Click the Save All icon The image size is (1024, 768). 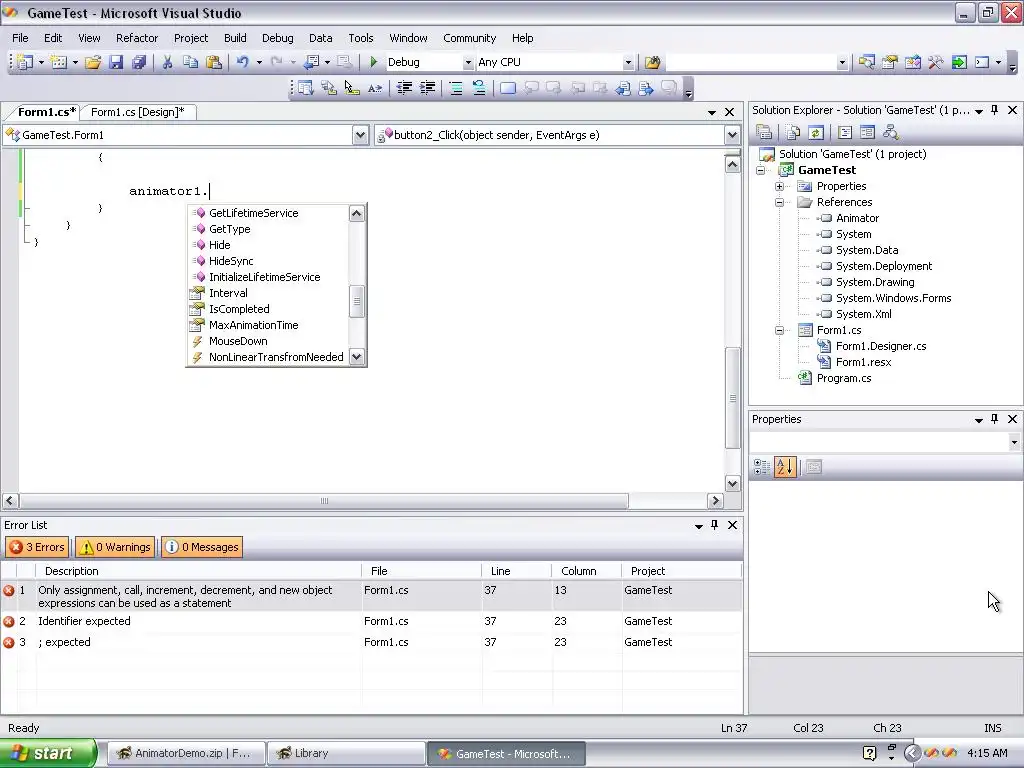coord(138,62)
